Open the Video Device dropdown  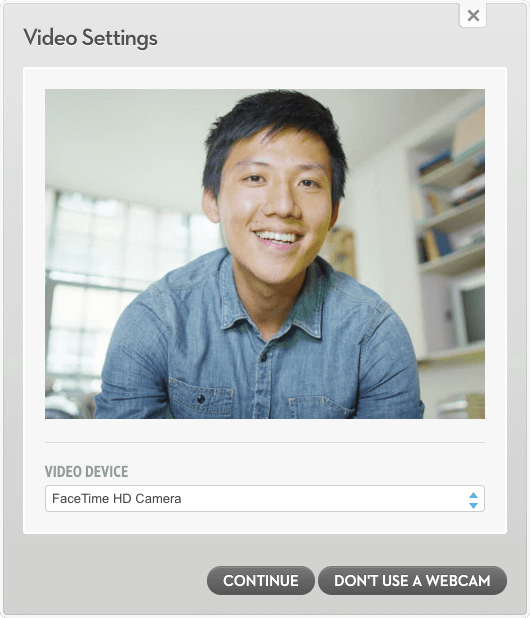265,499
